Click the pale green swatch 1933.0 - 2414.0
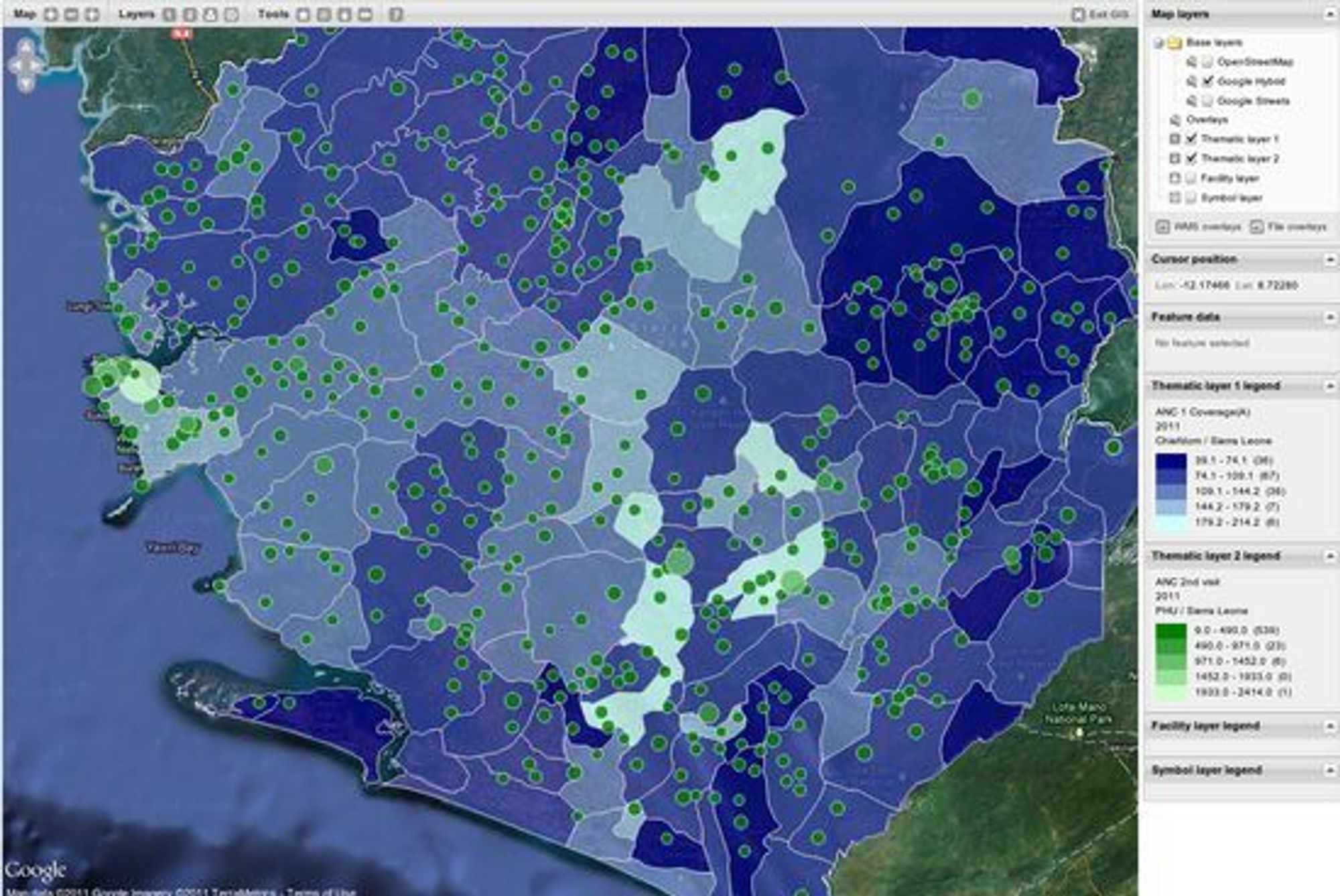Viewport: 1340px width, 896px height. [x=1170, y=692]
